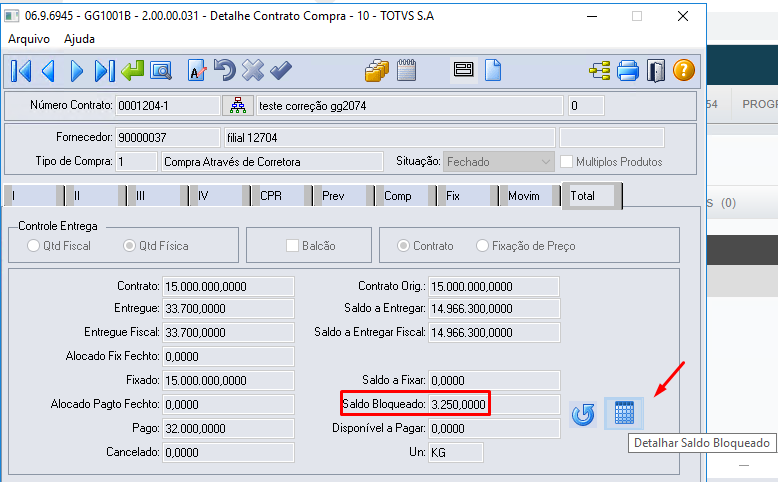Open the Ajuda menu

79,39
